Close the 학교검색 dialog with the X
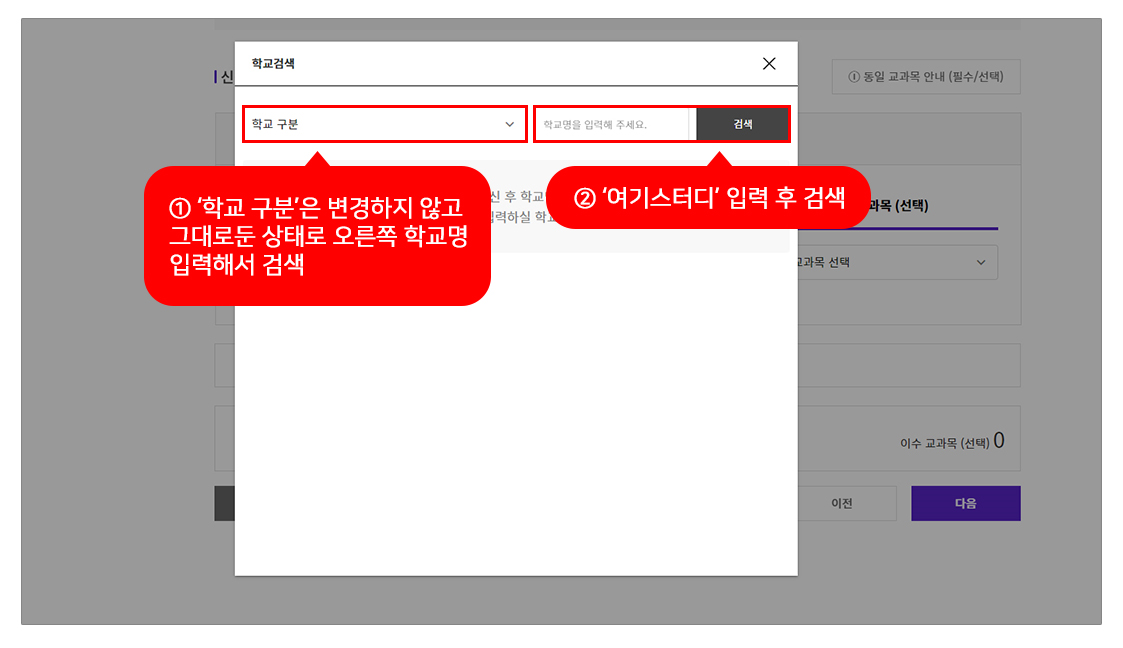Viewport: 1123px width, 648px height. point(768,64)
